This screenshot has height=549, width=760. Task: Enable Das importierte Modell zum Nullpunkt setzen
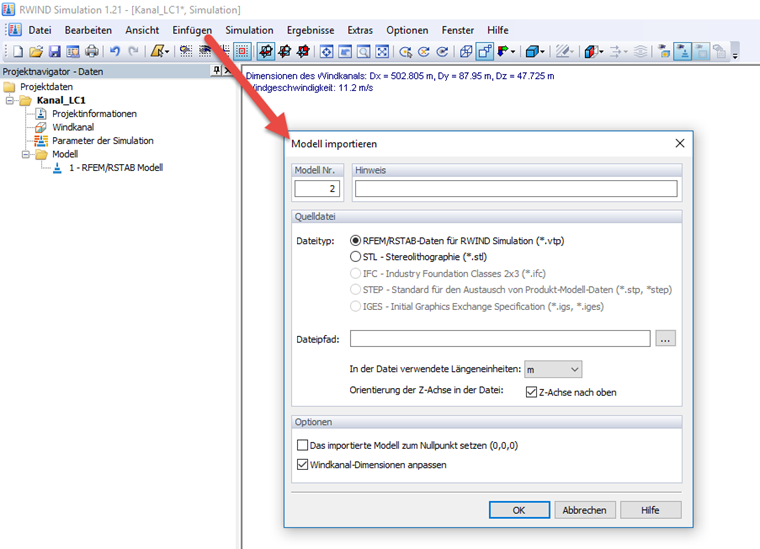click(x=302, y=445)
